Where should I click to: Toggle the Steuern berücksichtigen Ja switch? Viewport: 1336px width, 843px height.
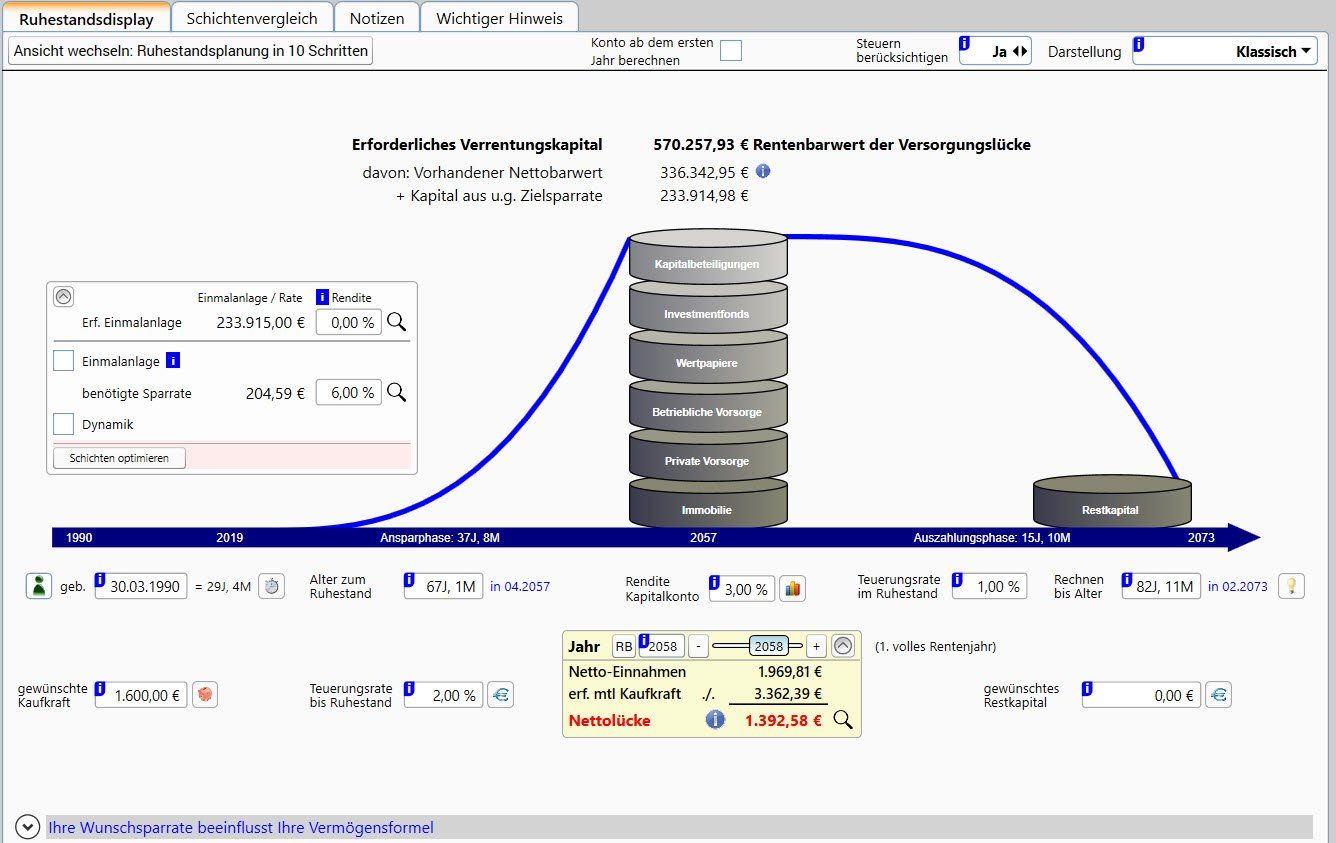1019,52
